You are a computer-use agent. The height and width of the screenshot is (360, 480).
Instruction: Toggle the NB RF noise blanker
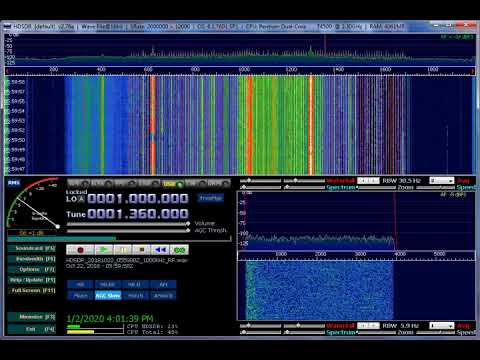pyautogui.click(x=108, y=284)
